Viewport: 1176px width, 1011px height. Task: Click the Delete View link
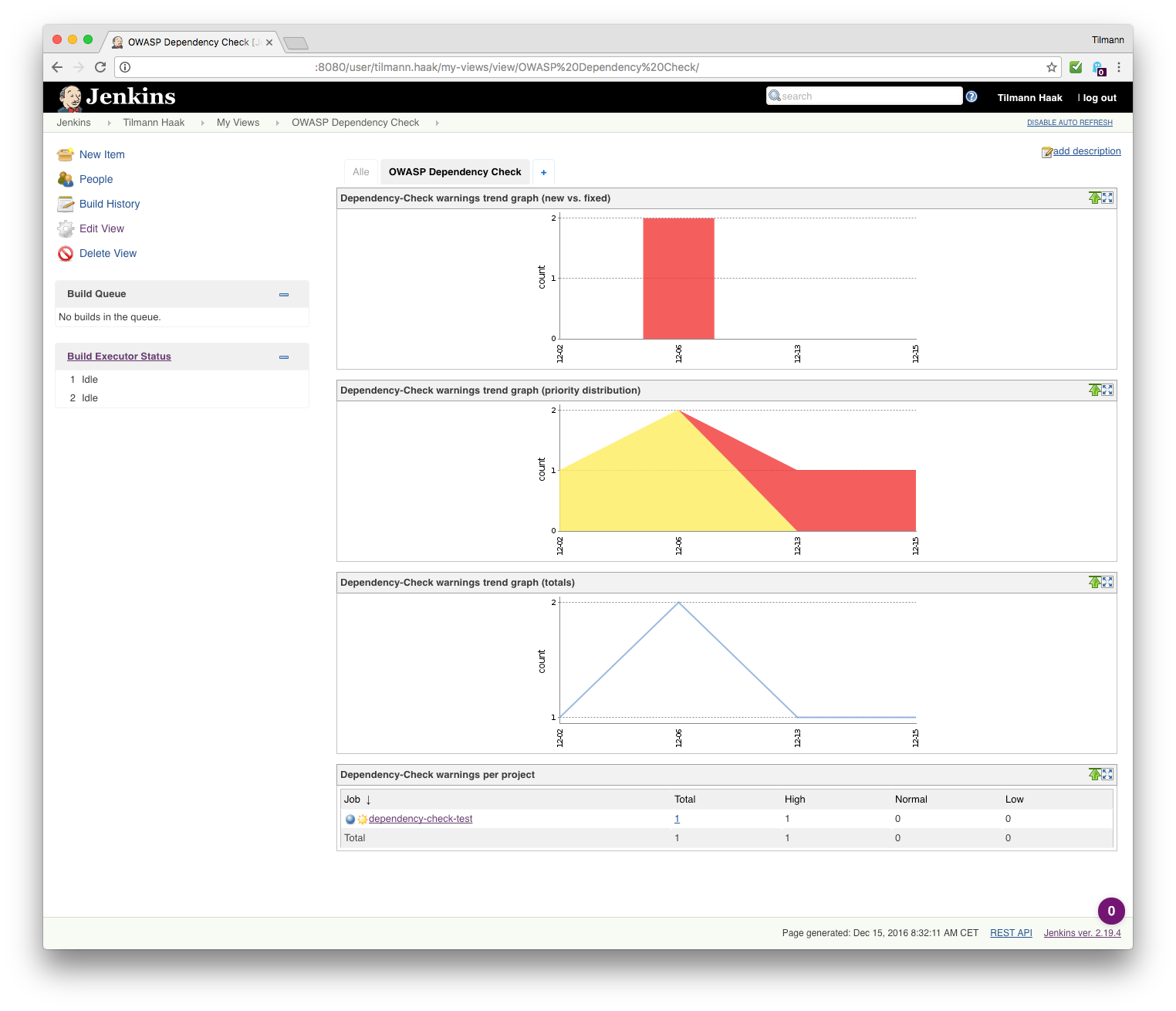[108, 253]
